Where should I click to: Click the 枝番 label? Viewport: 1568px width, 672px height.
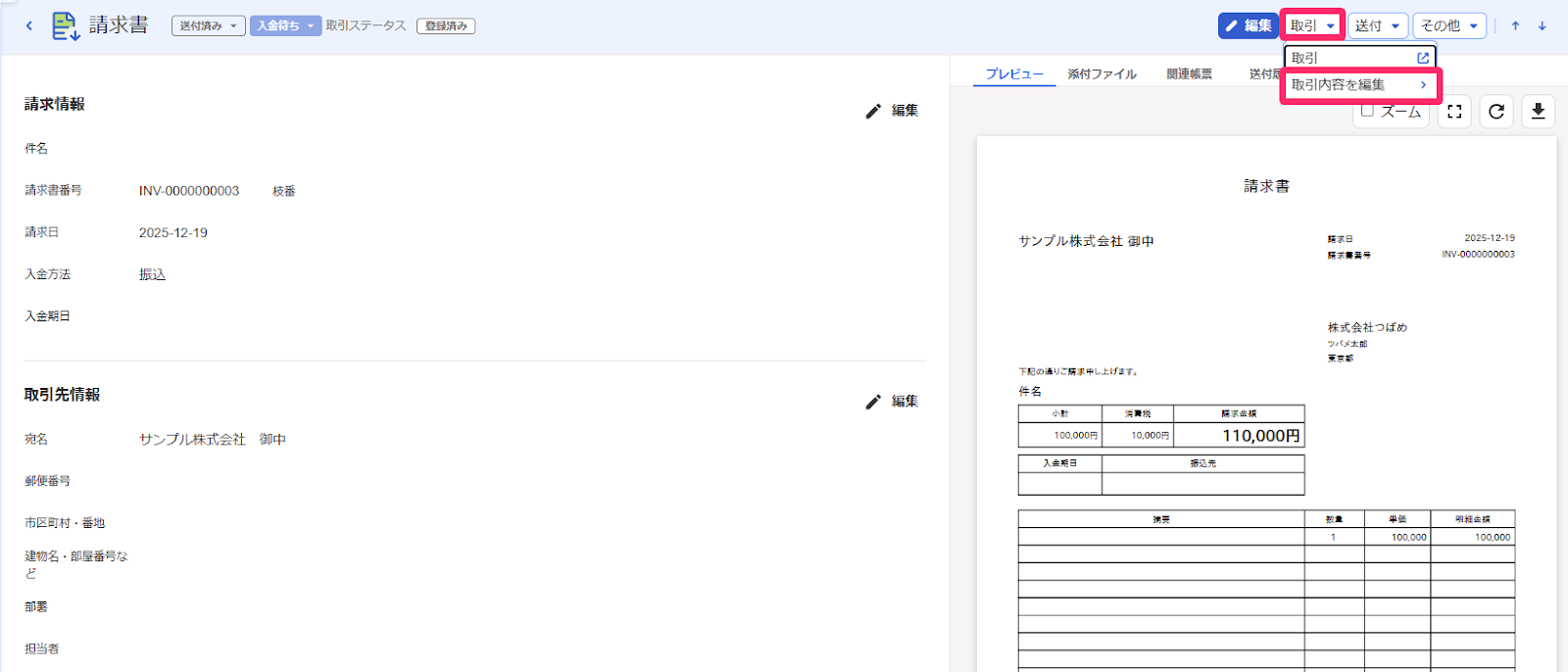tap(284, 191)
